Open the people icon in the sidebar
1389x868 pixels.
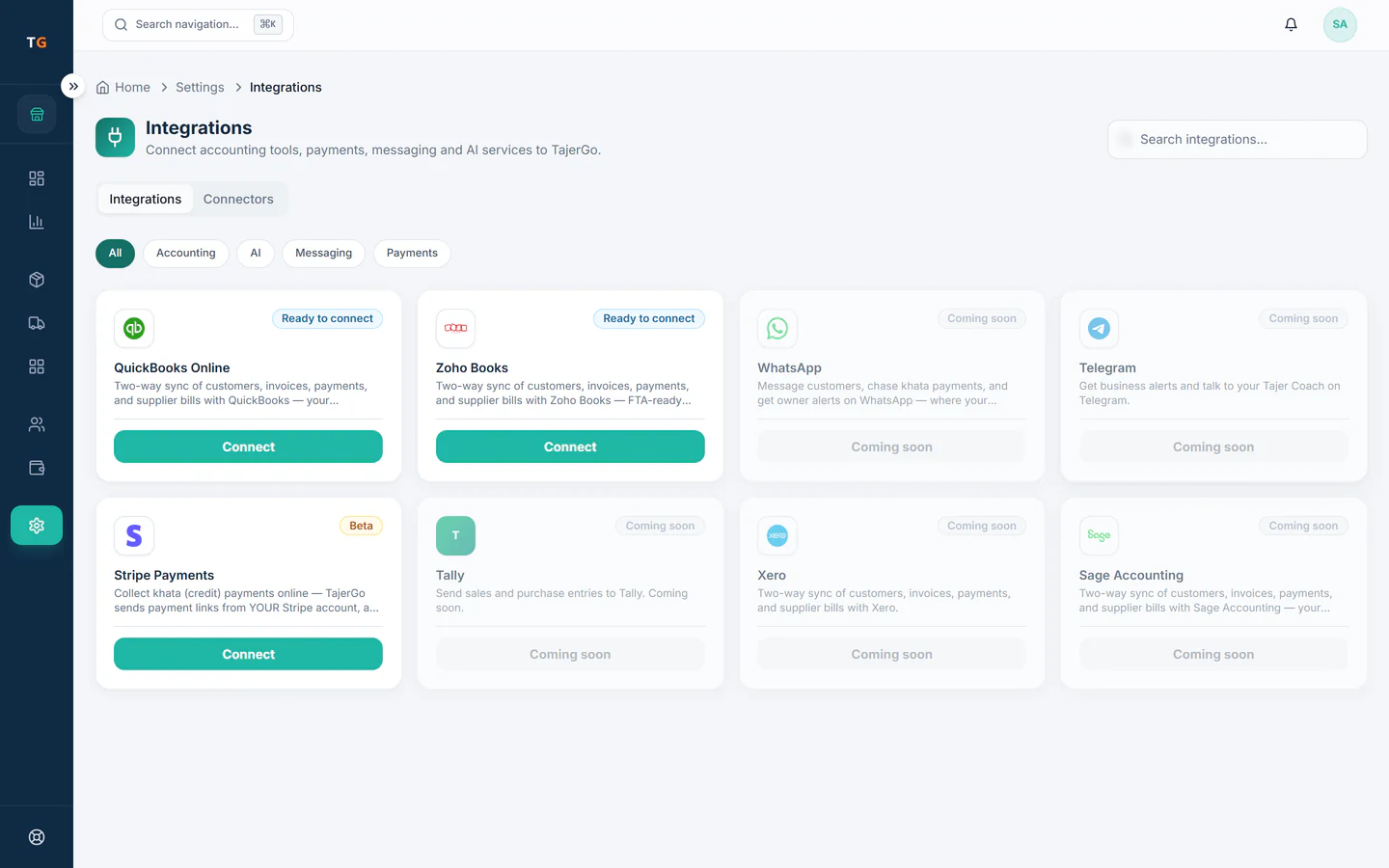[37, 424]
